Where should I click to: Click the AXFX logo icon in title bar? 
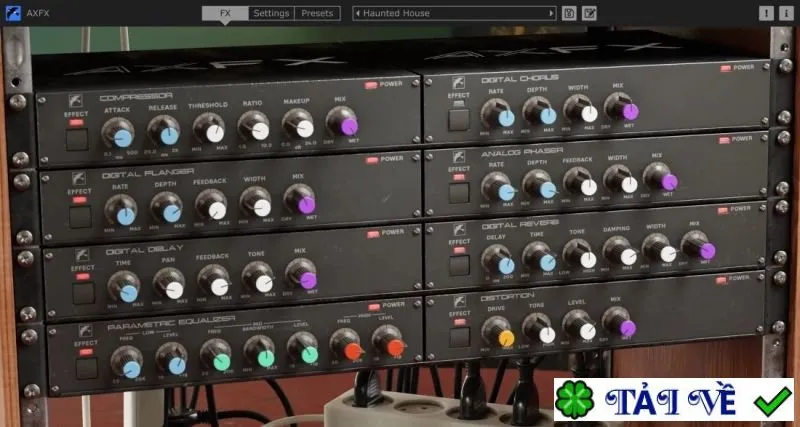click(13, 13)
